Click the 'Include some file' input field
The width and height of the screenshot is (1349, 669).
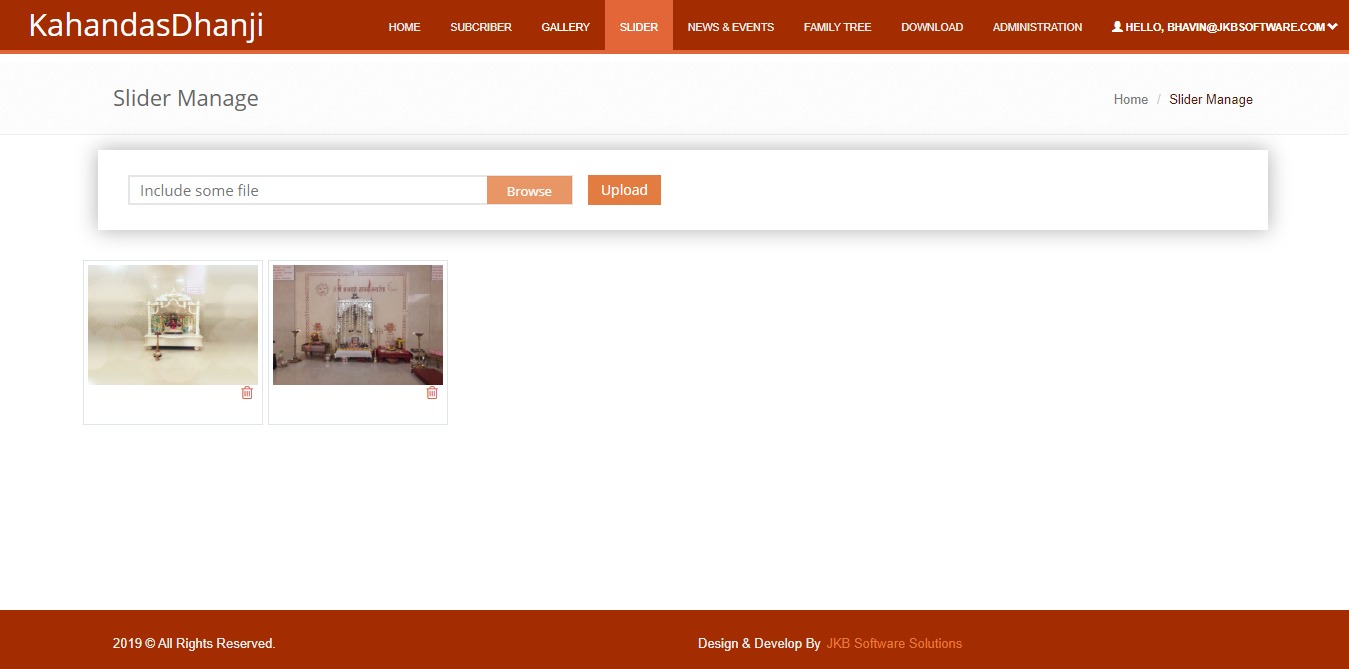pos(307,191)
